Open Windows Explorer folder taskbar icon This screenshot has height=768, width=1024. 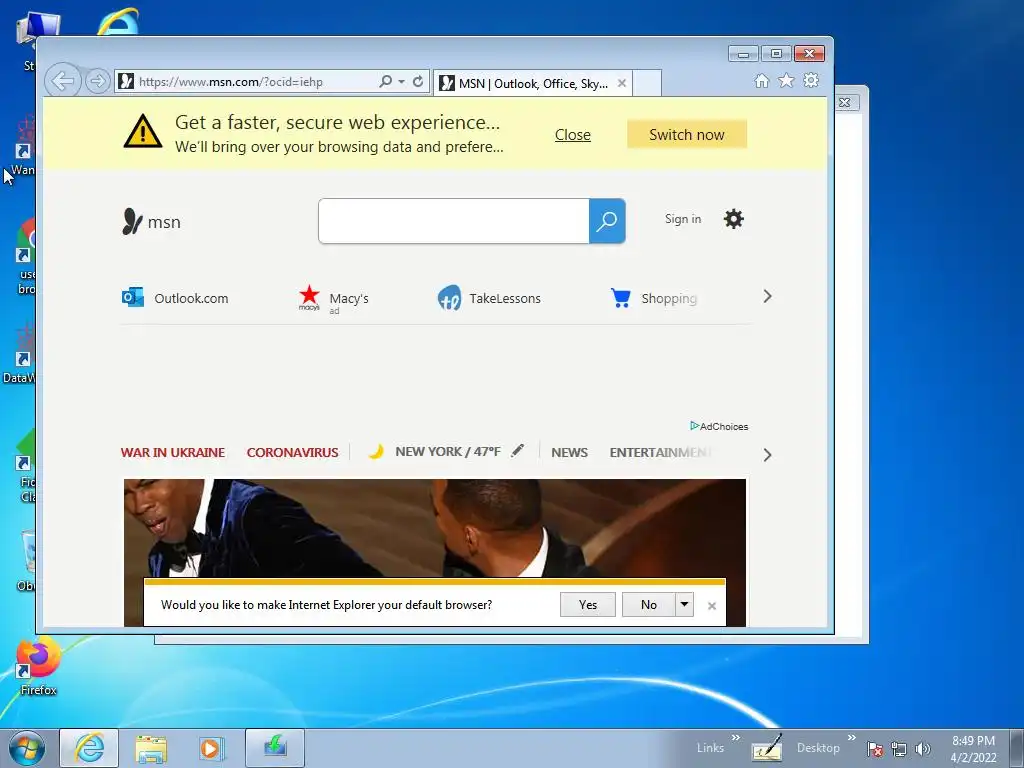tap(151, 748)
